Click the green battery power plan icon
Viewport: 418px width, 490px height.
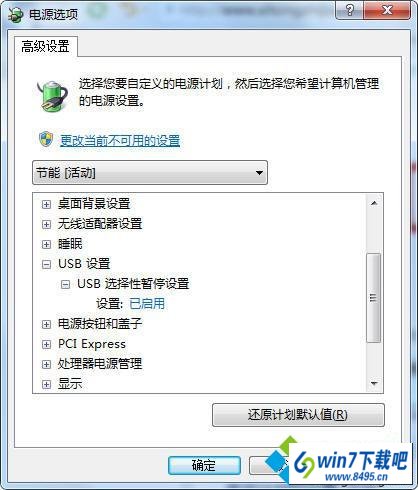click(x=52, y=96)
